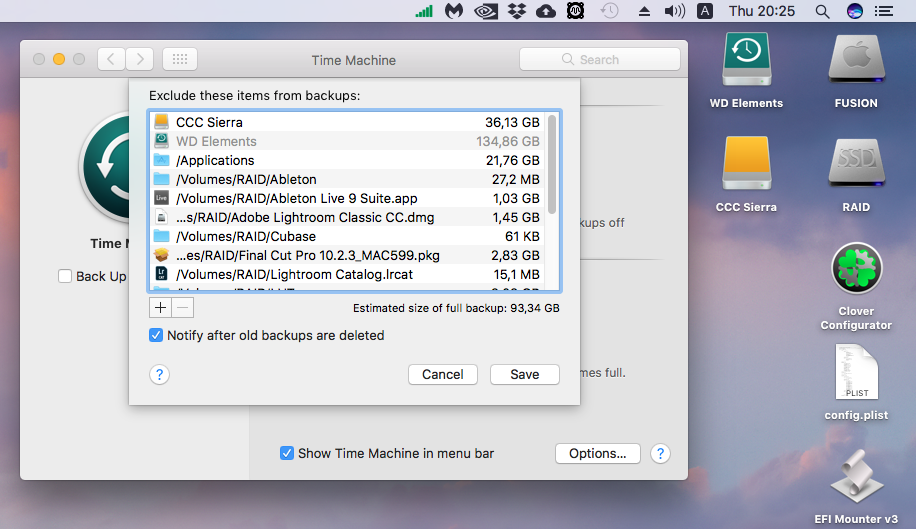This screenshot has width=916, height=529.
Task: Open help button next to Options
Action: point(660,453)
